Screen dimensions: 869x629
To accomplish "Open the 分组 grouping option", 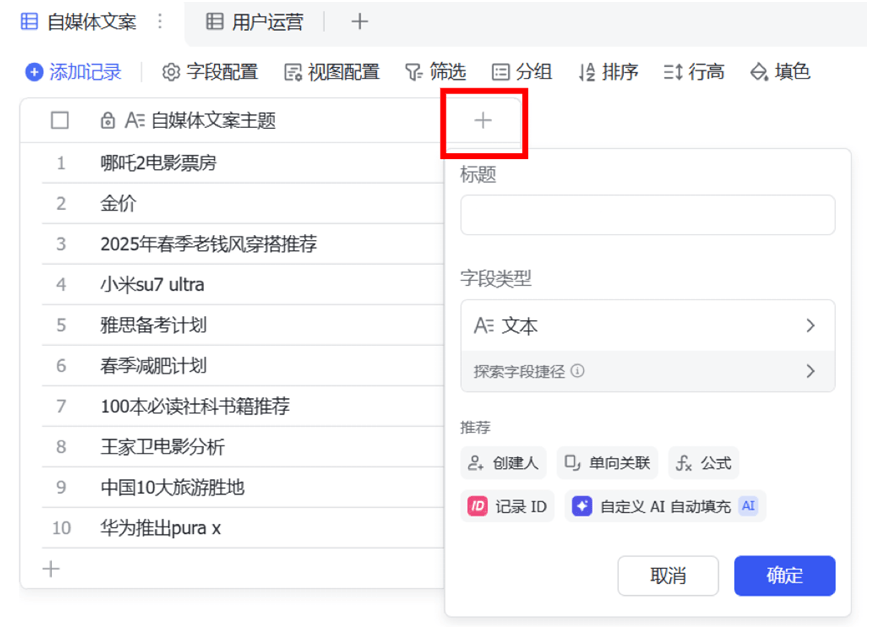I will pyautogui.click(x=522, y=72).
